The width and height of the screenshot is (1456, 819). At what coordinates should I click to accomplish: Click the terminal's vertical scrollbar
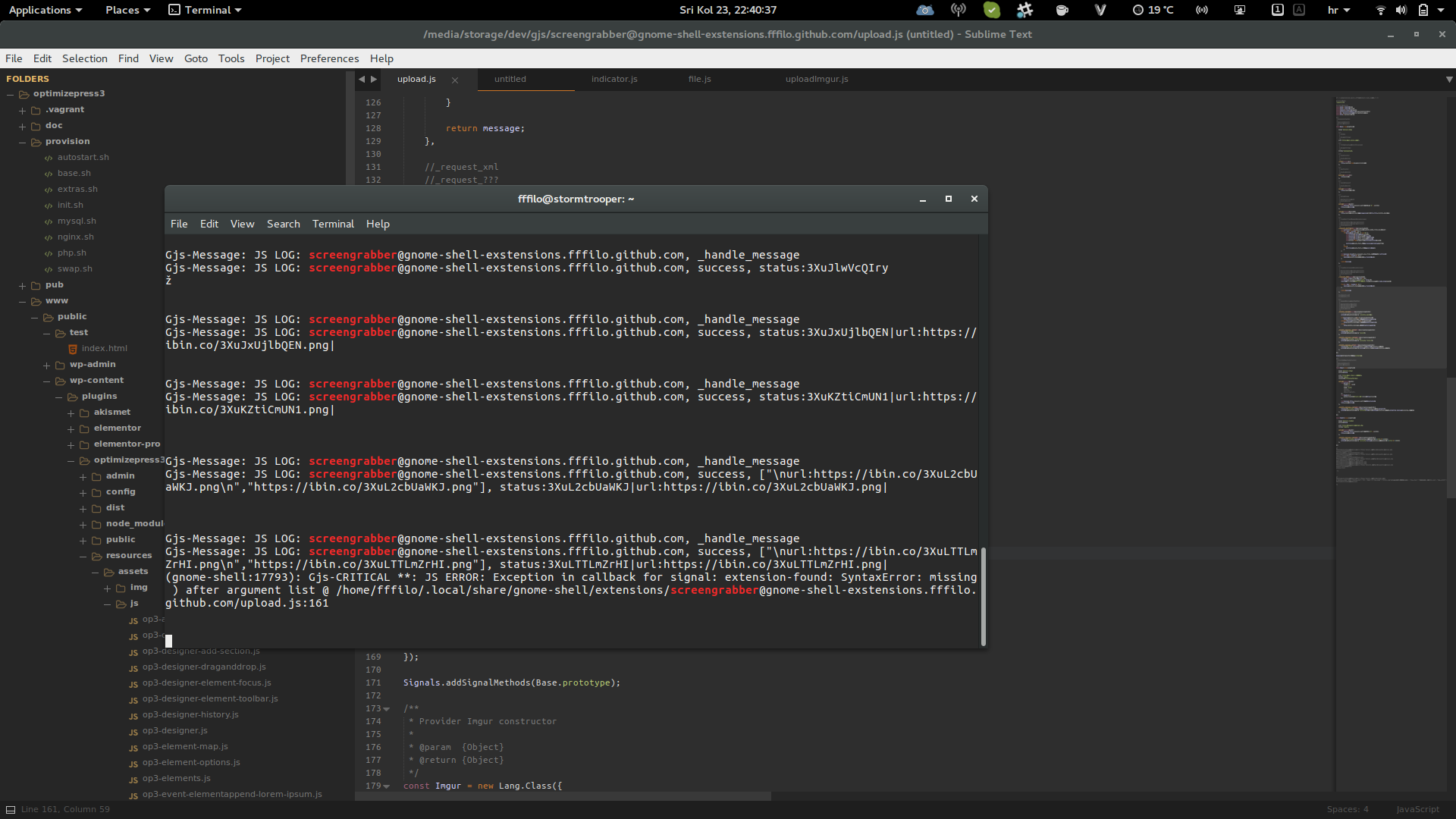[x=984, y=597]
